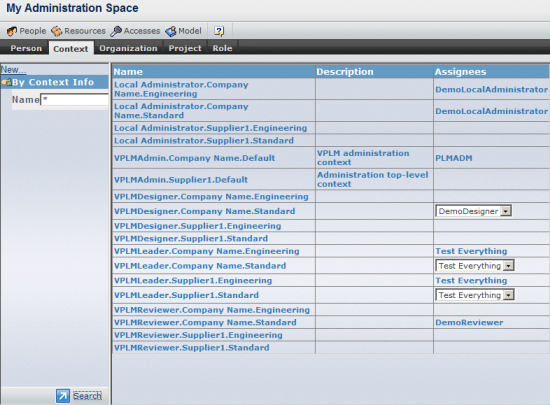Click 'Administration top-level context' description
Image resolution: width=550 pixels, height=405 pixels.
pos(373,180)
